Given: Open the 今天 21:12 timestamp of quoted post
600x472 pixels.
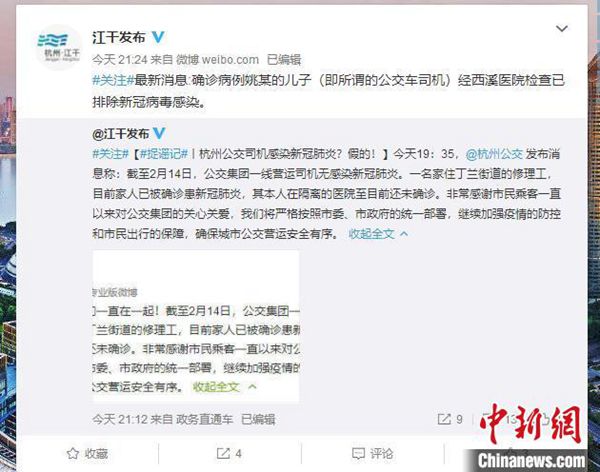Looking at the screenshot, I should (120, 420).
